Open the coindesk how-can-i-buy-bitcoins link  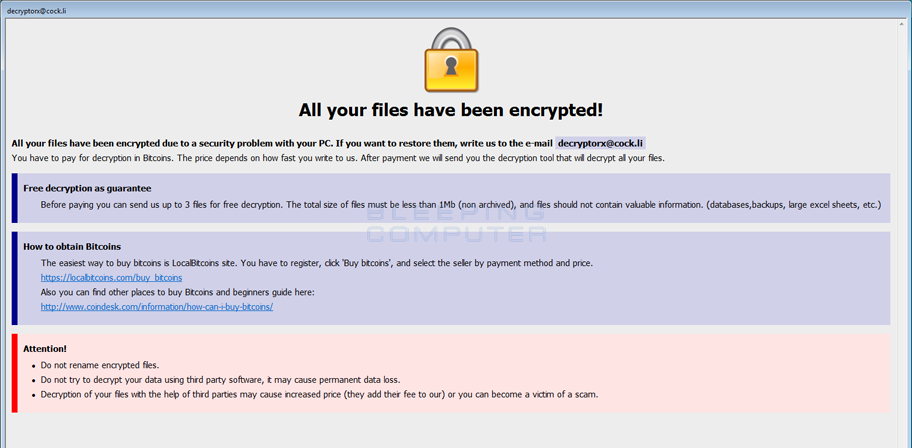(x=157, y=307)
